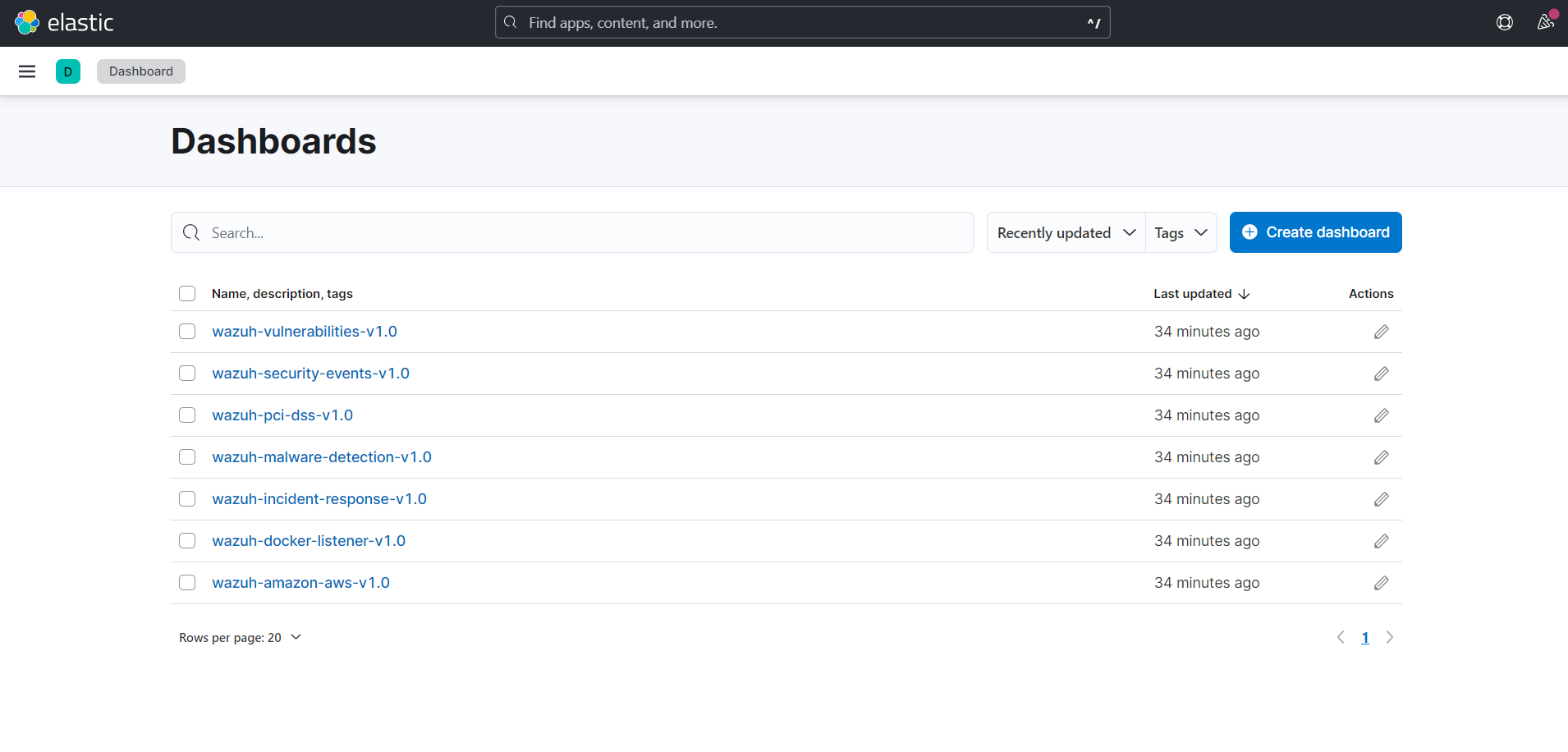Image resolution: width=1568 pixels, height=752 pixels.
Task: Check the select-all dashboards checkbox
Action: [x=187, y=294]
